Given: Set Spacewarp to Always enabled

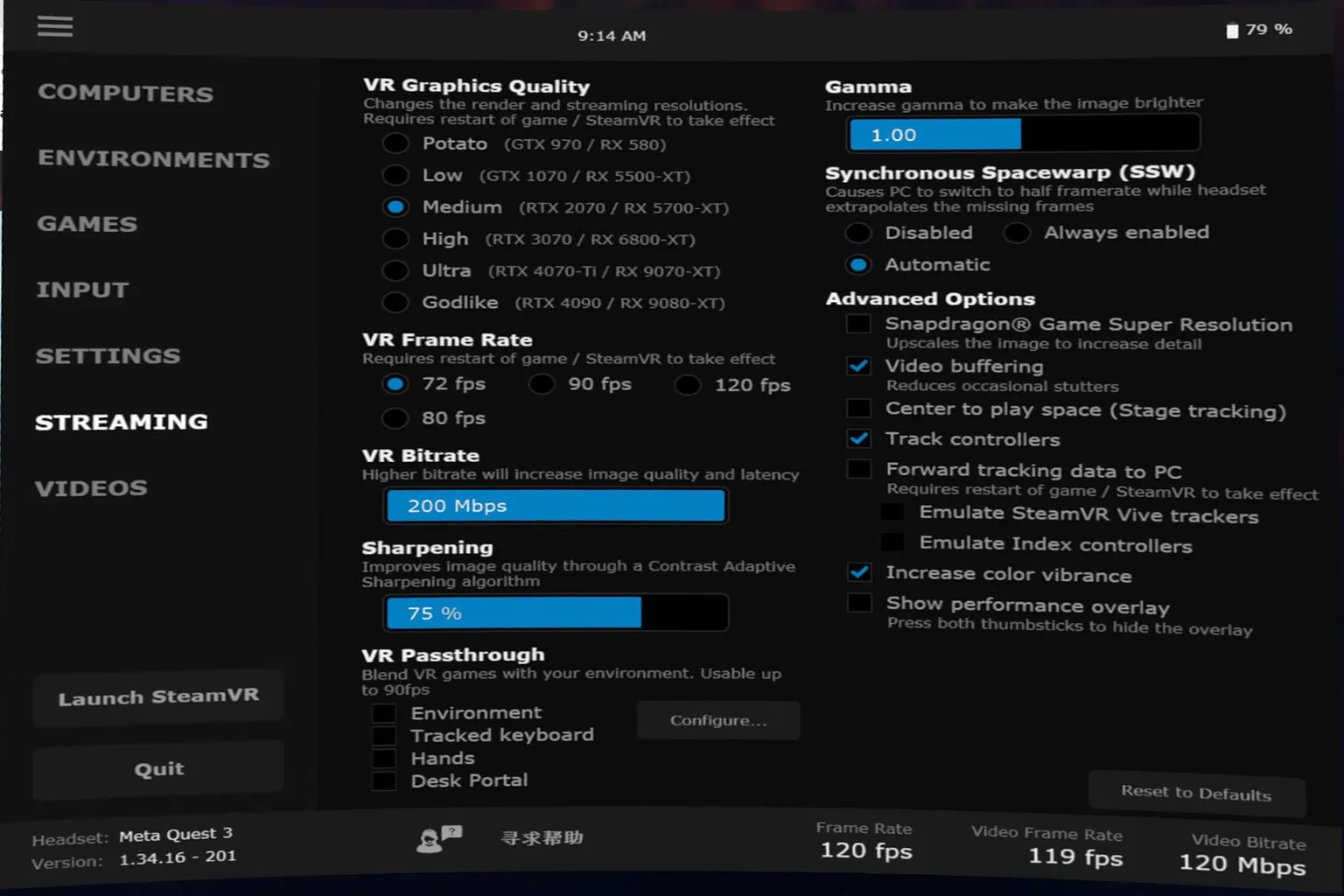Looking at the screenshot, I should (x=1017, y=233).
